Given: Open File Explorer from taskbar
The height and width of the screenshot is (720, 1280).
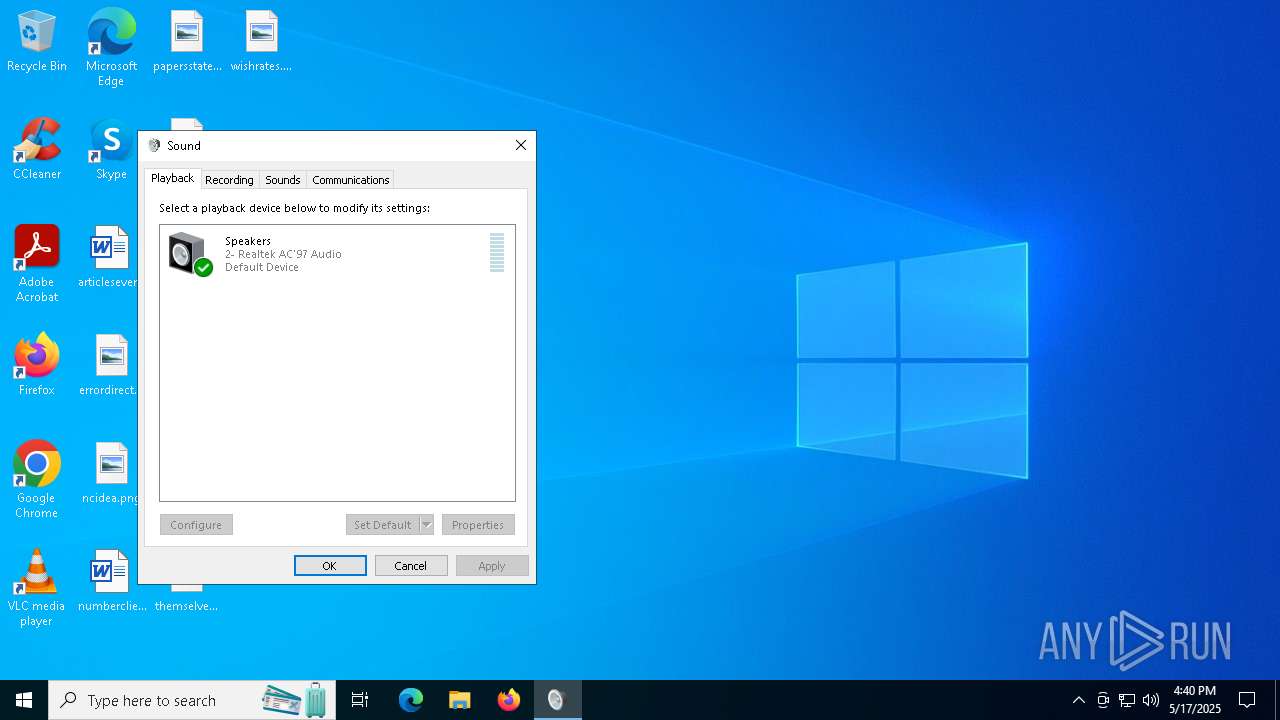Looking at the screenshot, I should (x=460, y=700).
